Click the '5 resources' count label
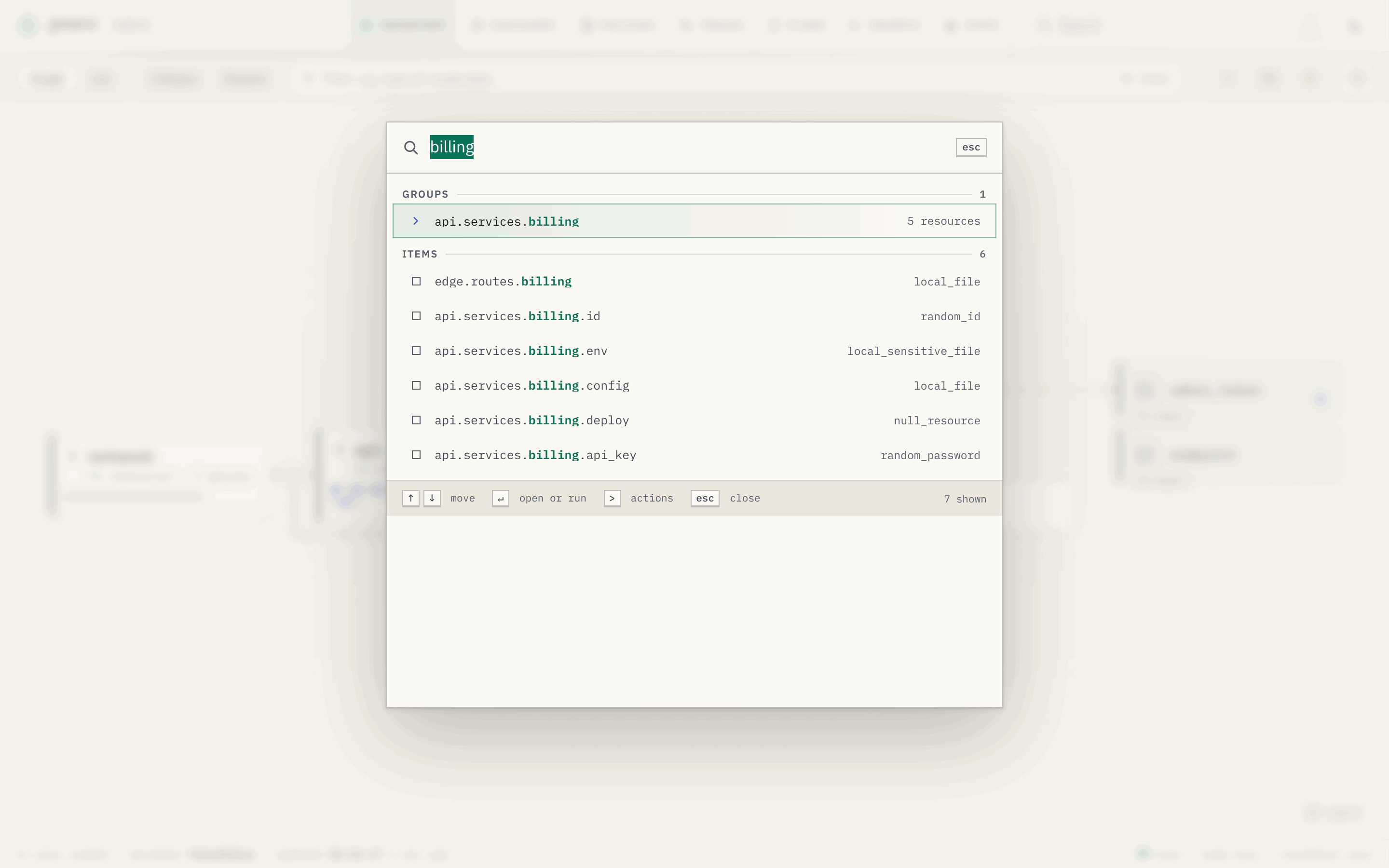The image size is (1389, 868). pyautogui.click(x=943, y=221)
